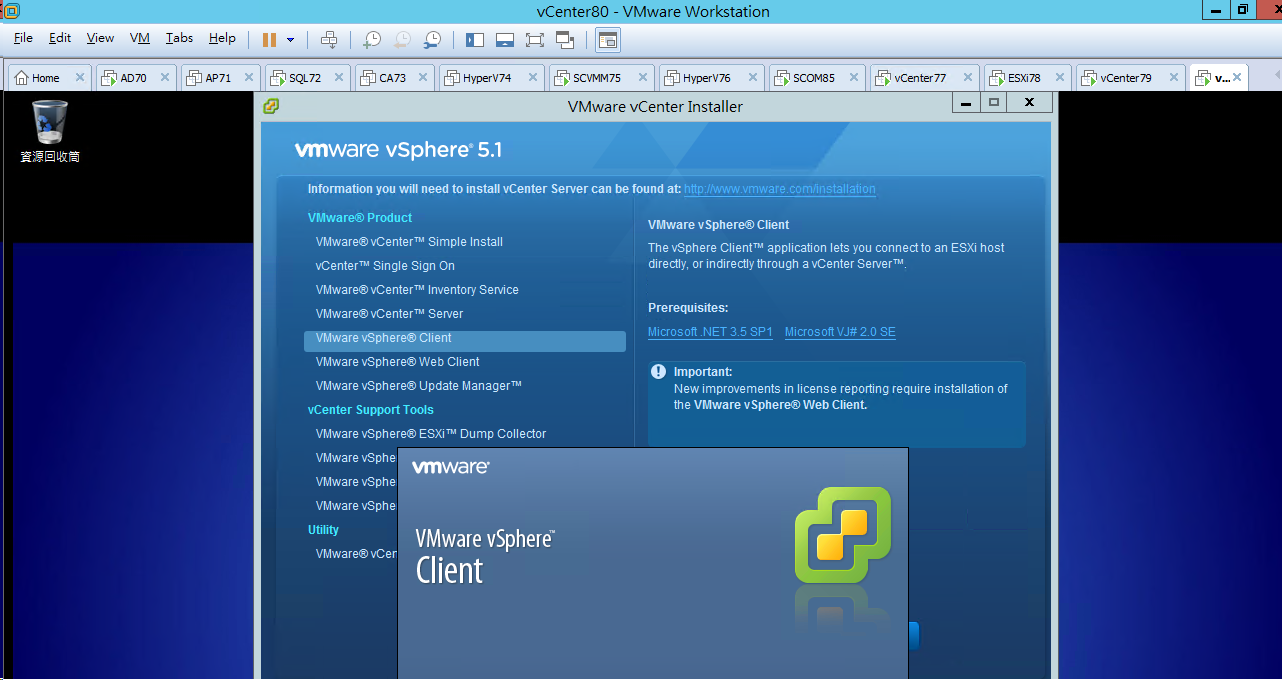Click the vCenter Installer title bar icon

click(271, 106)
